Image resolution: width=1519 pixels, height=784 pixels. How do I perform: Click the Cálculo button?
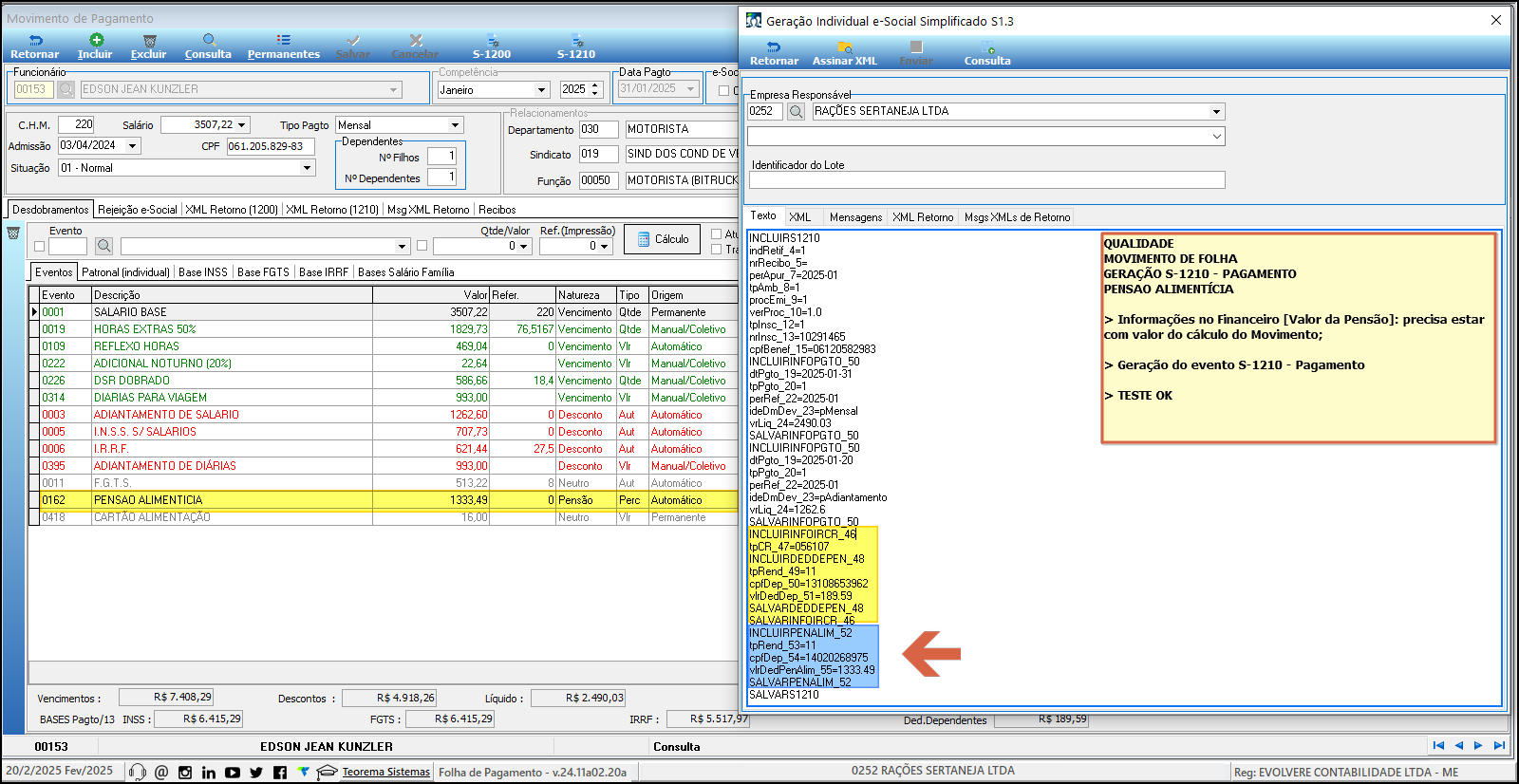click(x=663, y=239)
